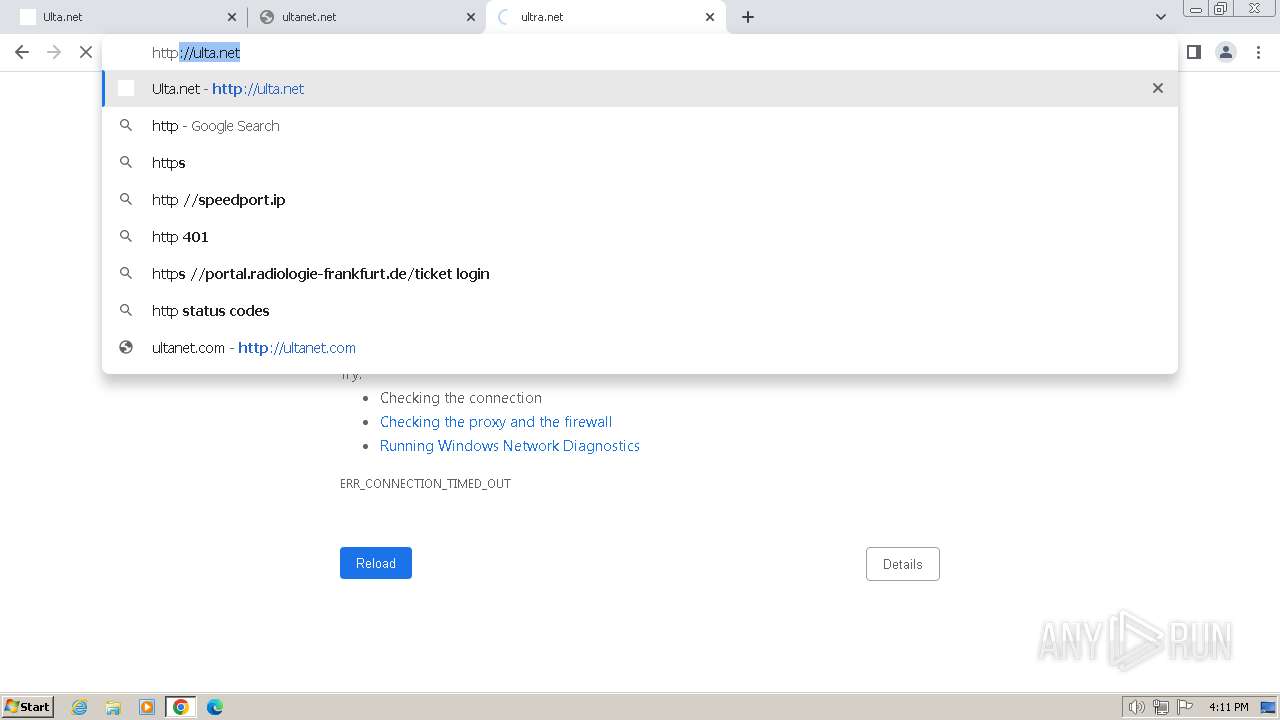Screen dimensions: 1280x720
Task: Go back to the previous page
Action: [x=22, y=52]
